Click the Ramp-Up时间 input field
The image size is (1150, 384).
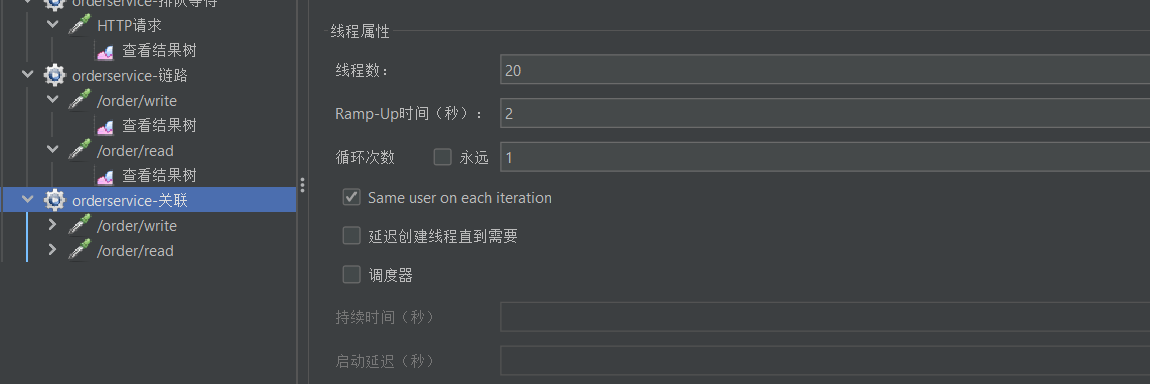pos(825,113)
